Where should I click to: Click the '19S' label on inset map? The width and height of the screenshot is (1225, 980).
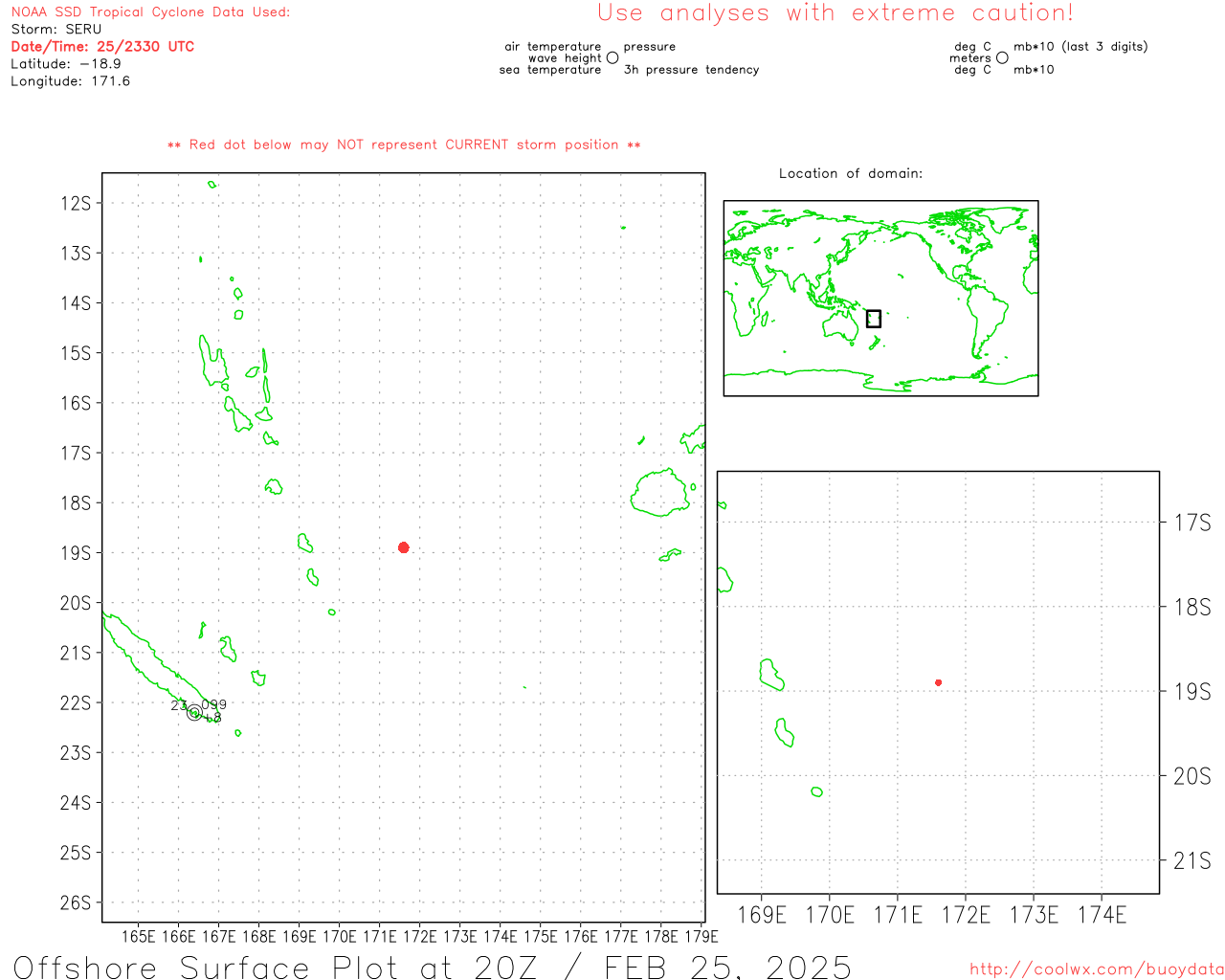point(1192,691)
